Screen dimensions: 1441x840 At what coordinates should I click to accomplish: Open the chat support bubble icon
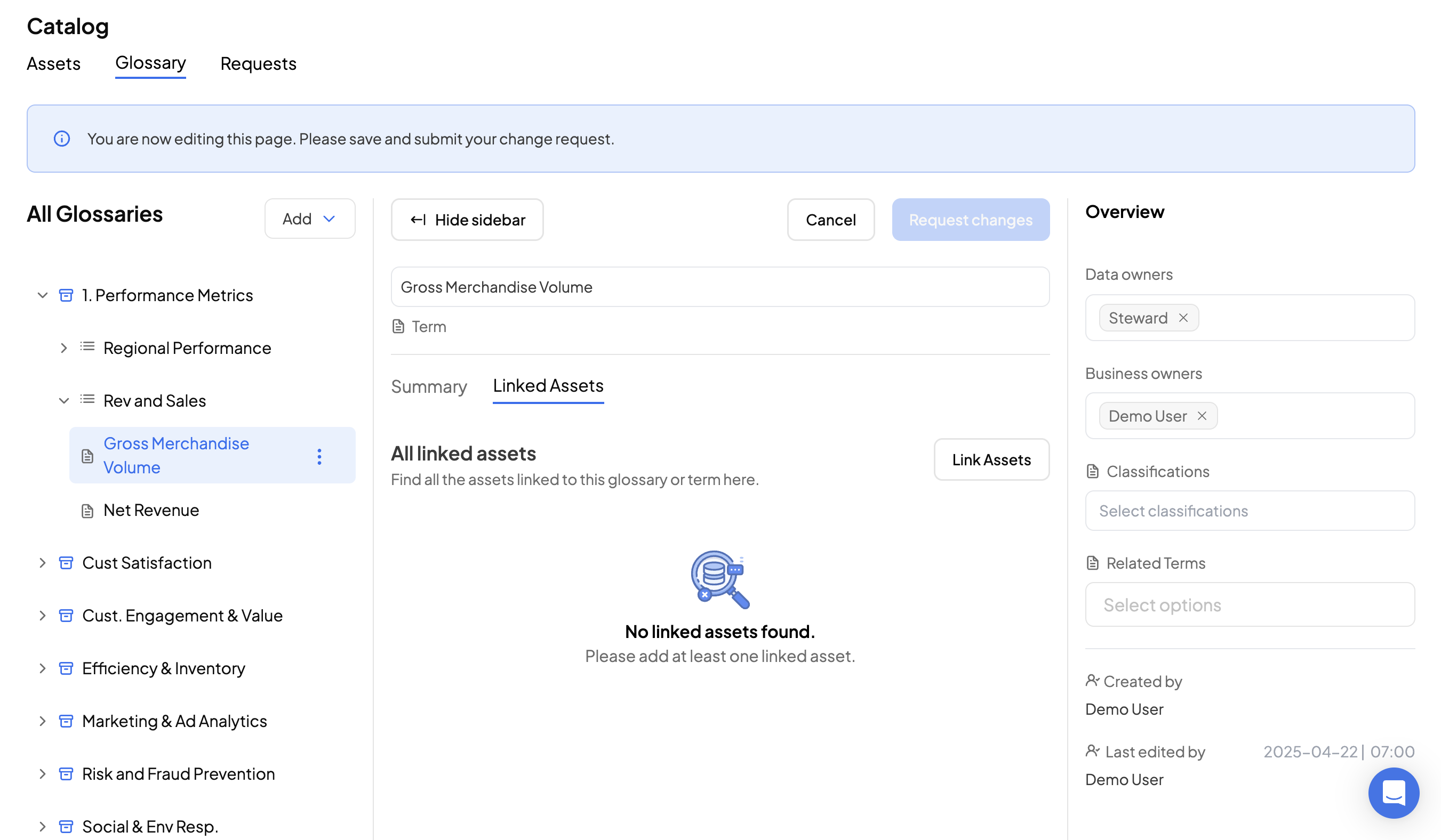tap(1393, 792)
